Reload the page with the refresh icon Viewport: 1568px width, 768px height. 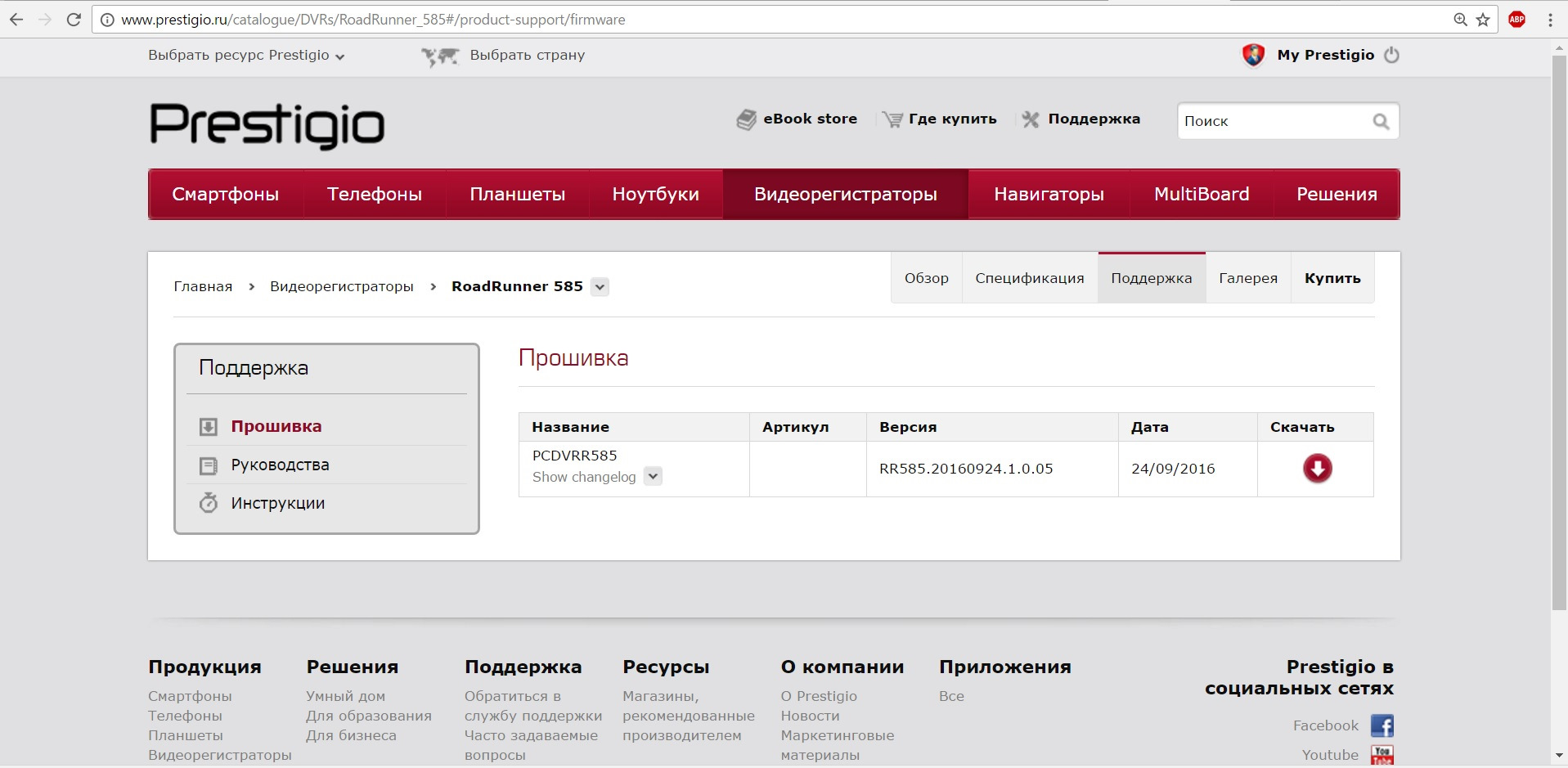74,20
